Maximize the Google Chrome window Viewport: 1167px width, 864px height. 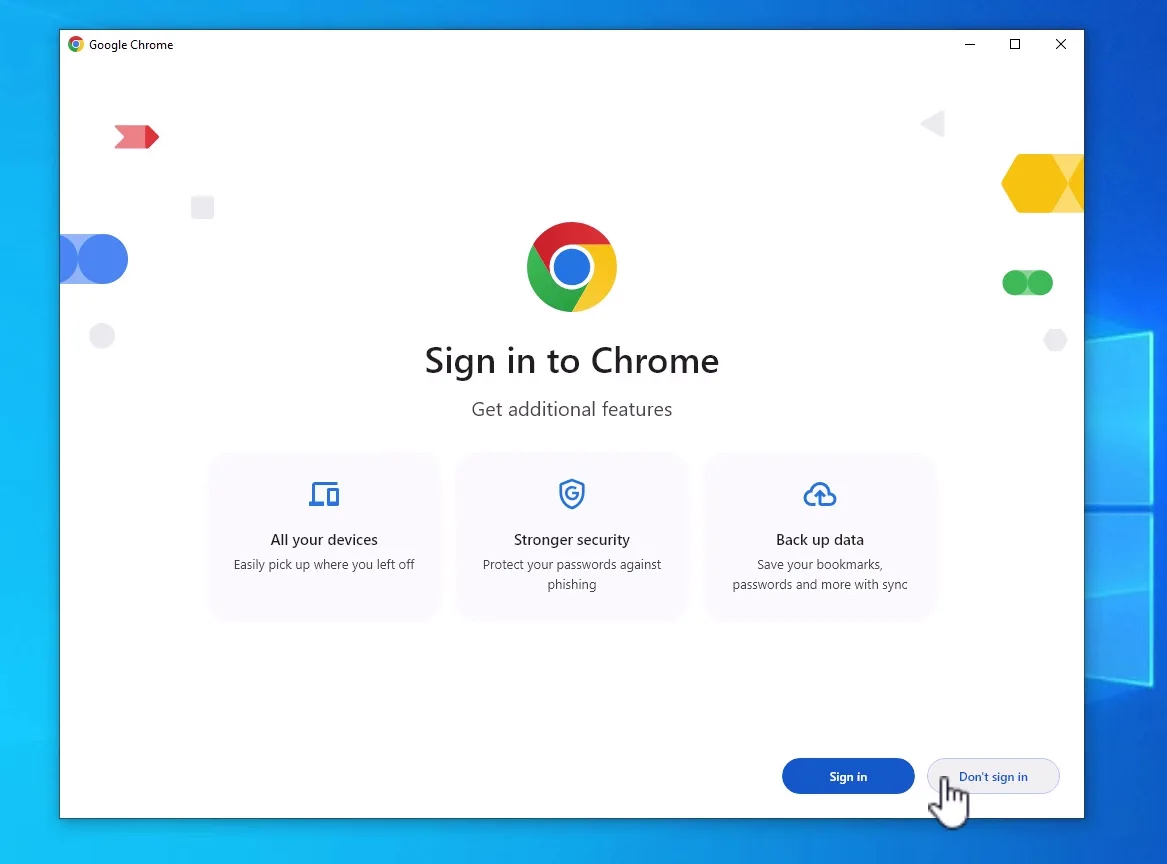(x=1014, y=45)
